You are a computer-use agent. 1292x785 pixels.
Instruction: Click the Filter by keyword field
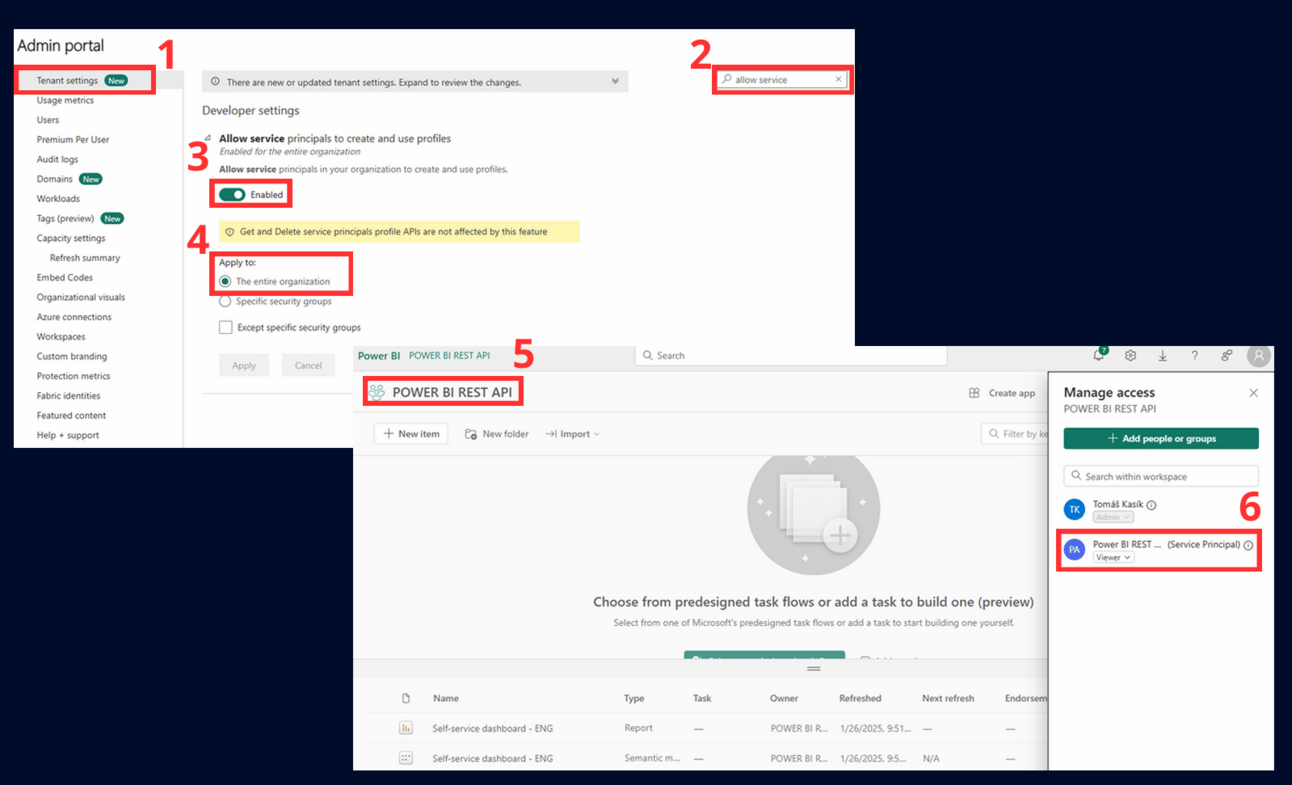coord(1015,434)
